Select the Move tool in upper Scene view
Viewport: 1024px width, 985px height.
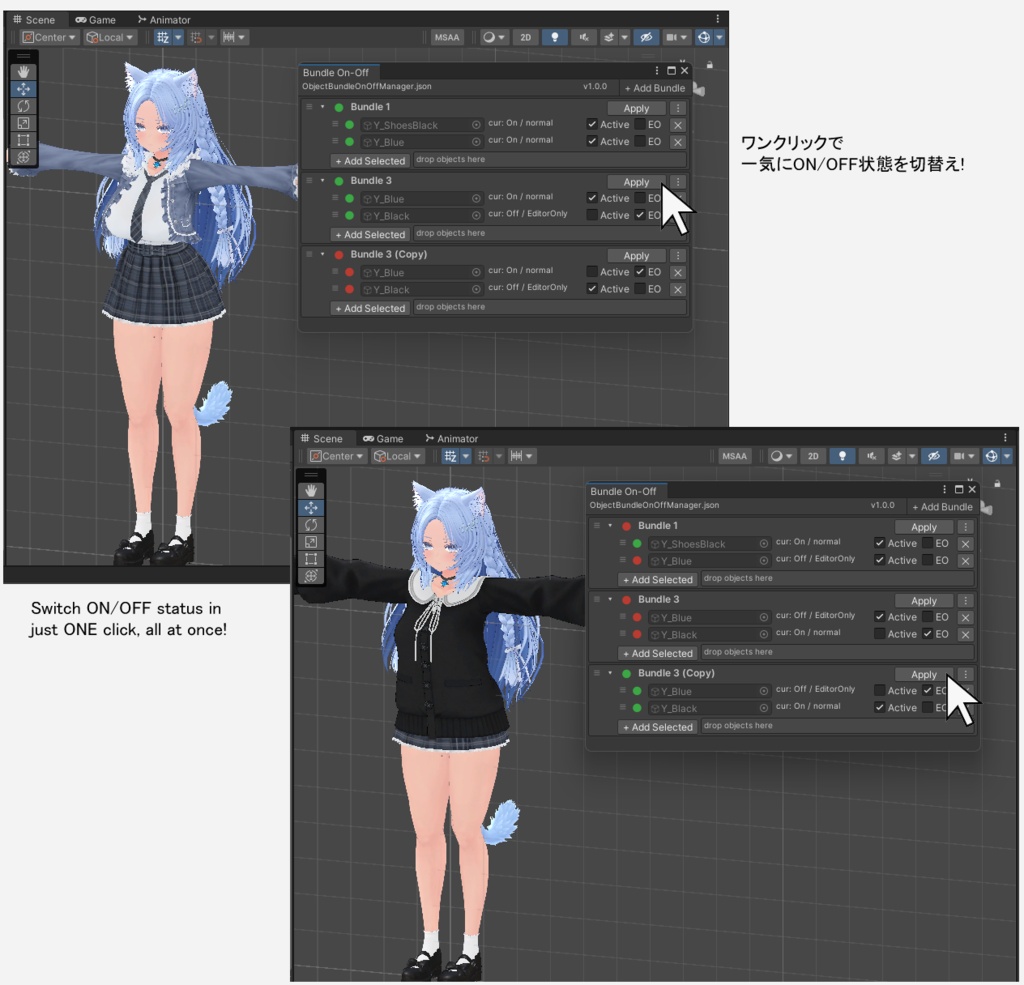pos(24,89)
